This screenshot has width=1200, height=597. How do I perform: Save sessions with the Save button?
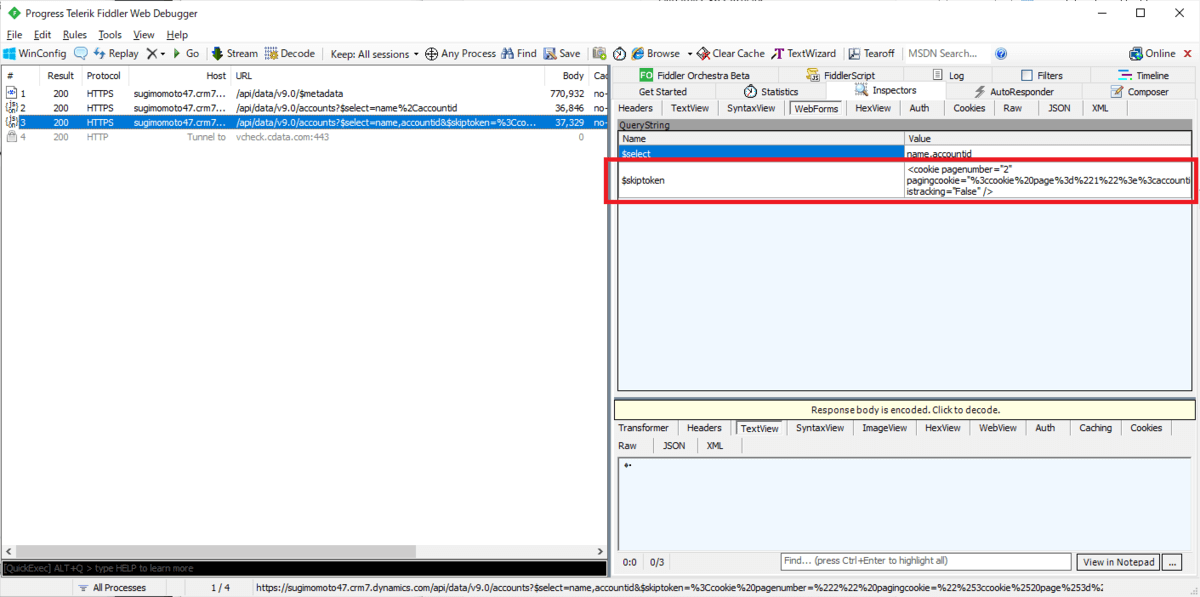pos(562,54)
